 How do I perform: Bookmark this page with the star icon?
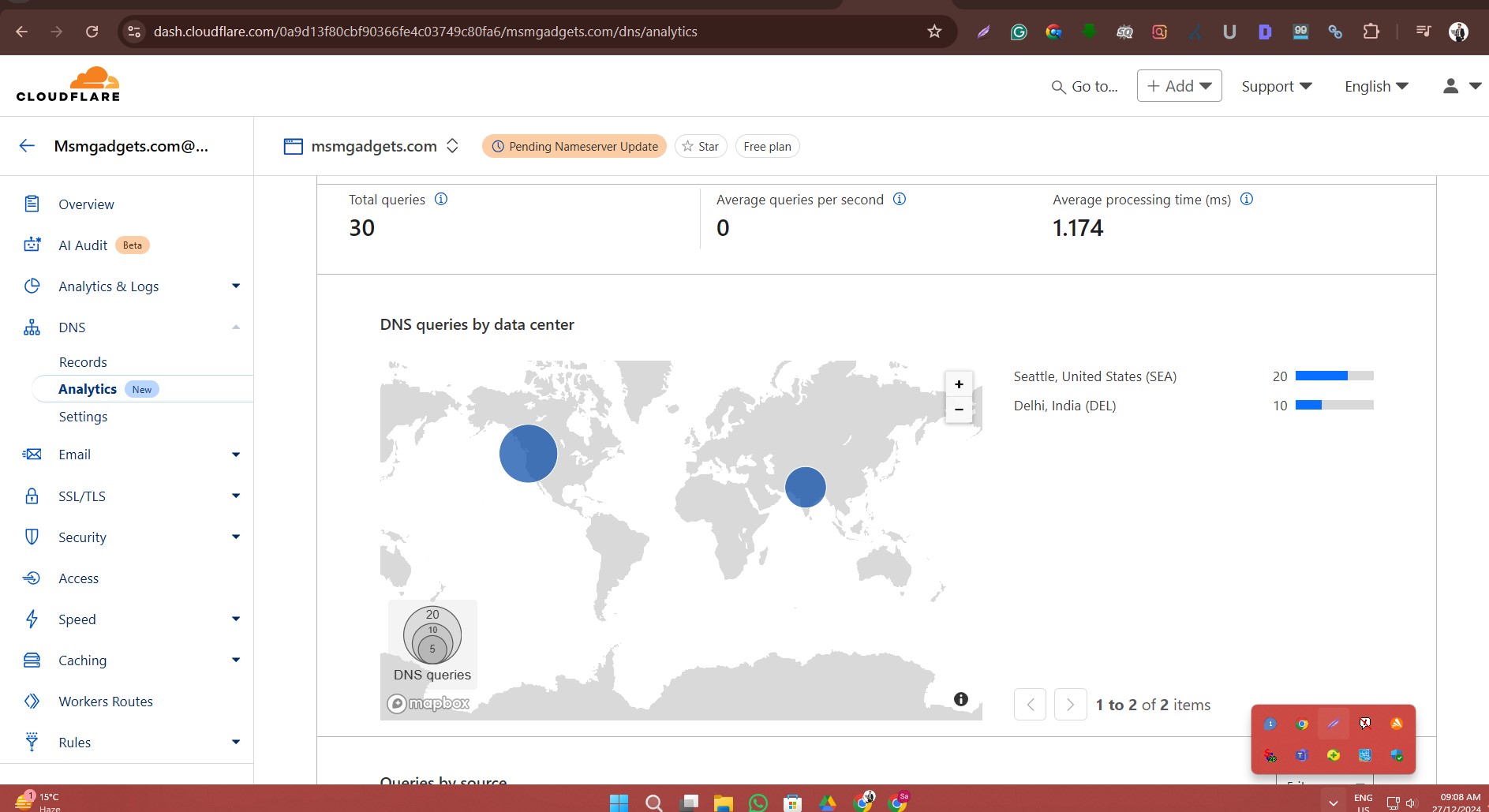[x=934, y=32]
